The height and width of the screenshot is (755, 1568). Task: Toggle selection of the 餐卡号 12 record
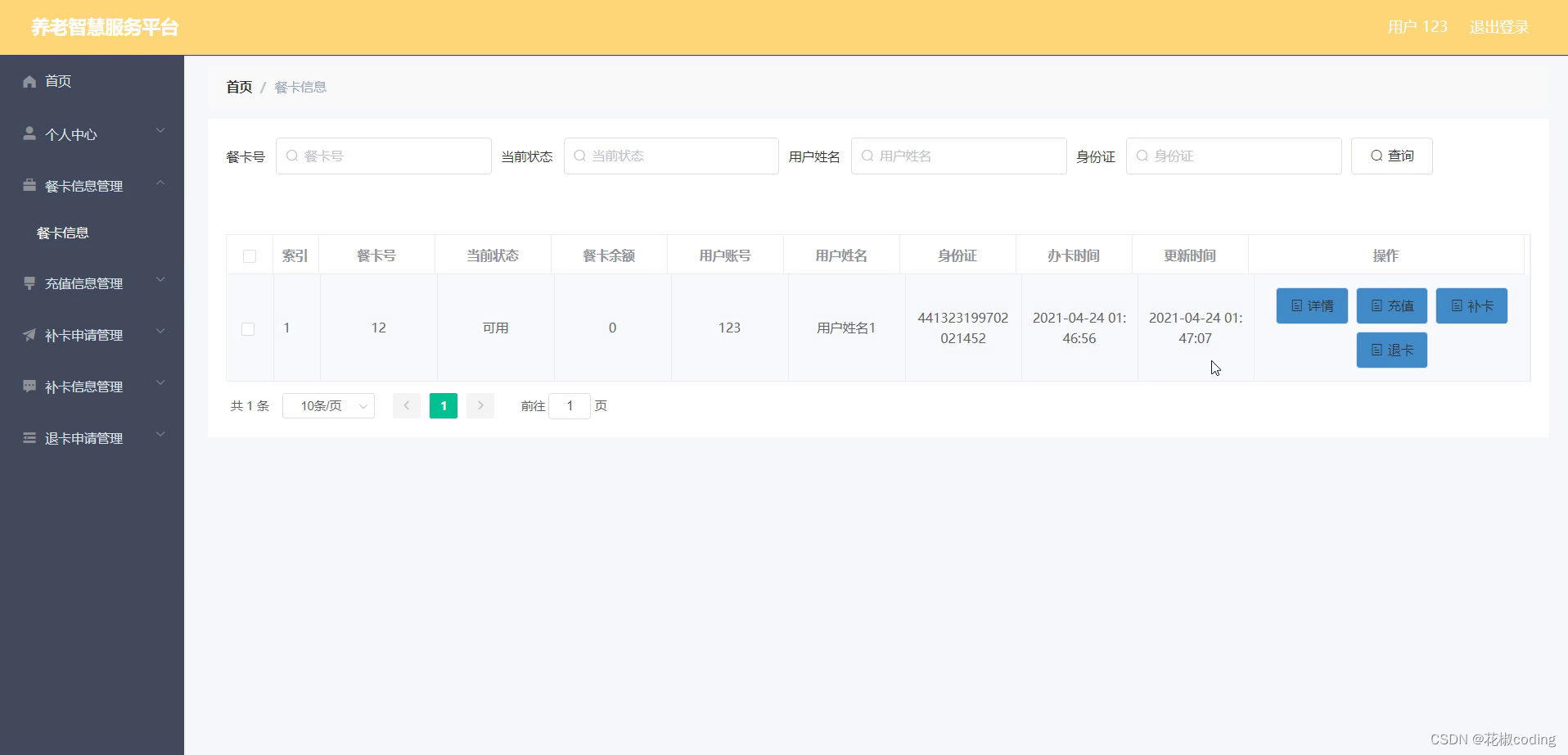click(249, 329)
